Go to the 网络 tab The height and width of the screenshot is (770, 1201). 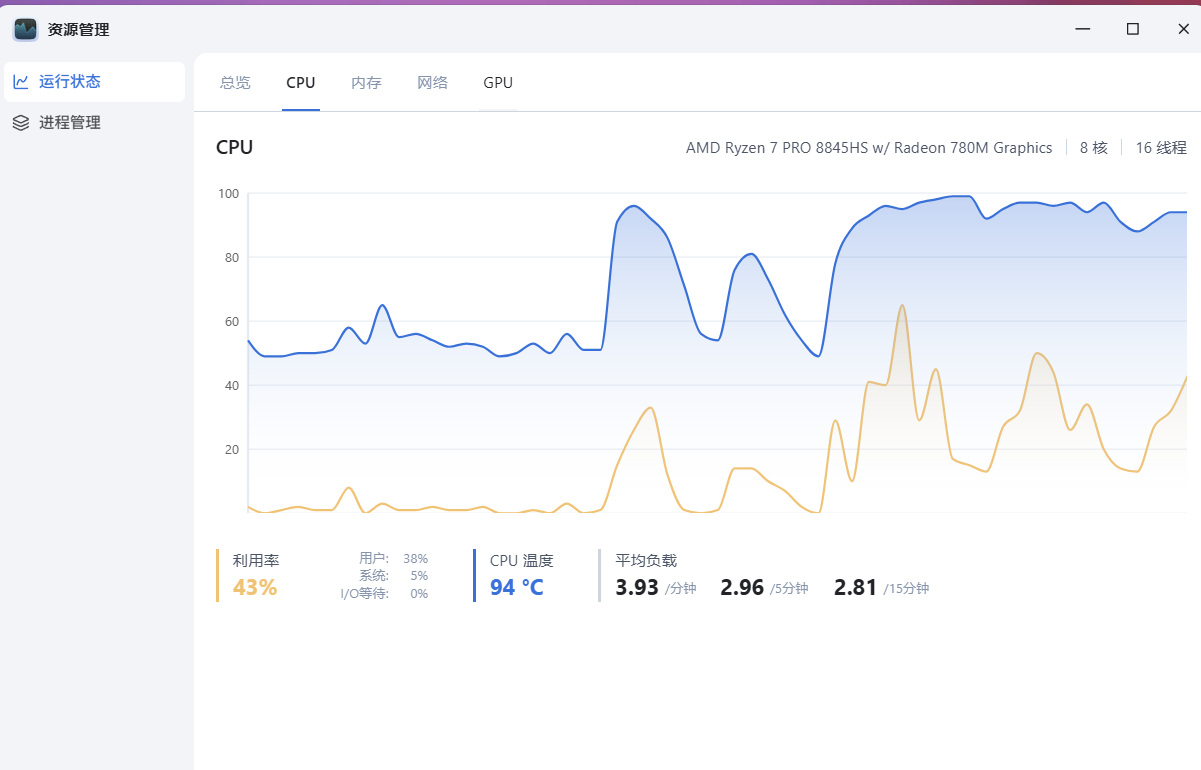[432, 83]
